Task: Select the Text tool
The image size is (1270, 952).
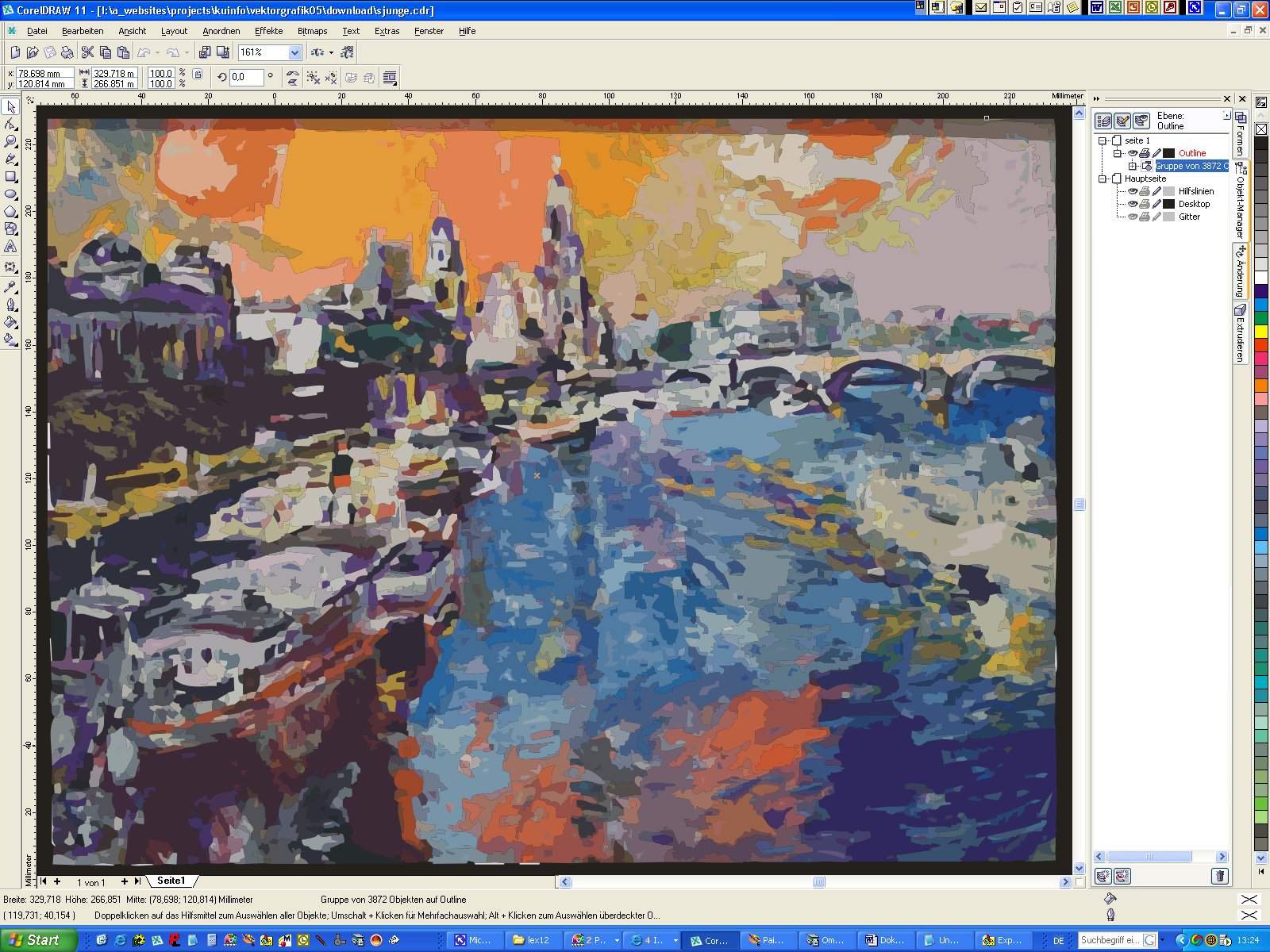Action: [x=11, y=247]
